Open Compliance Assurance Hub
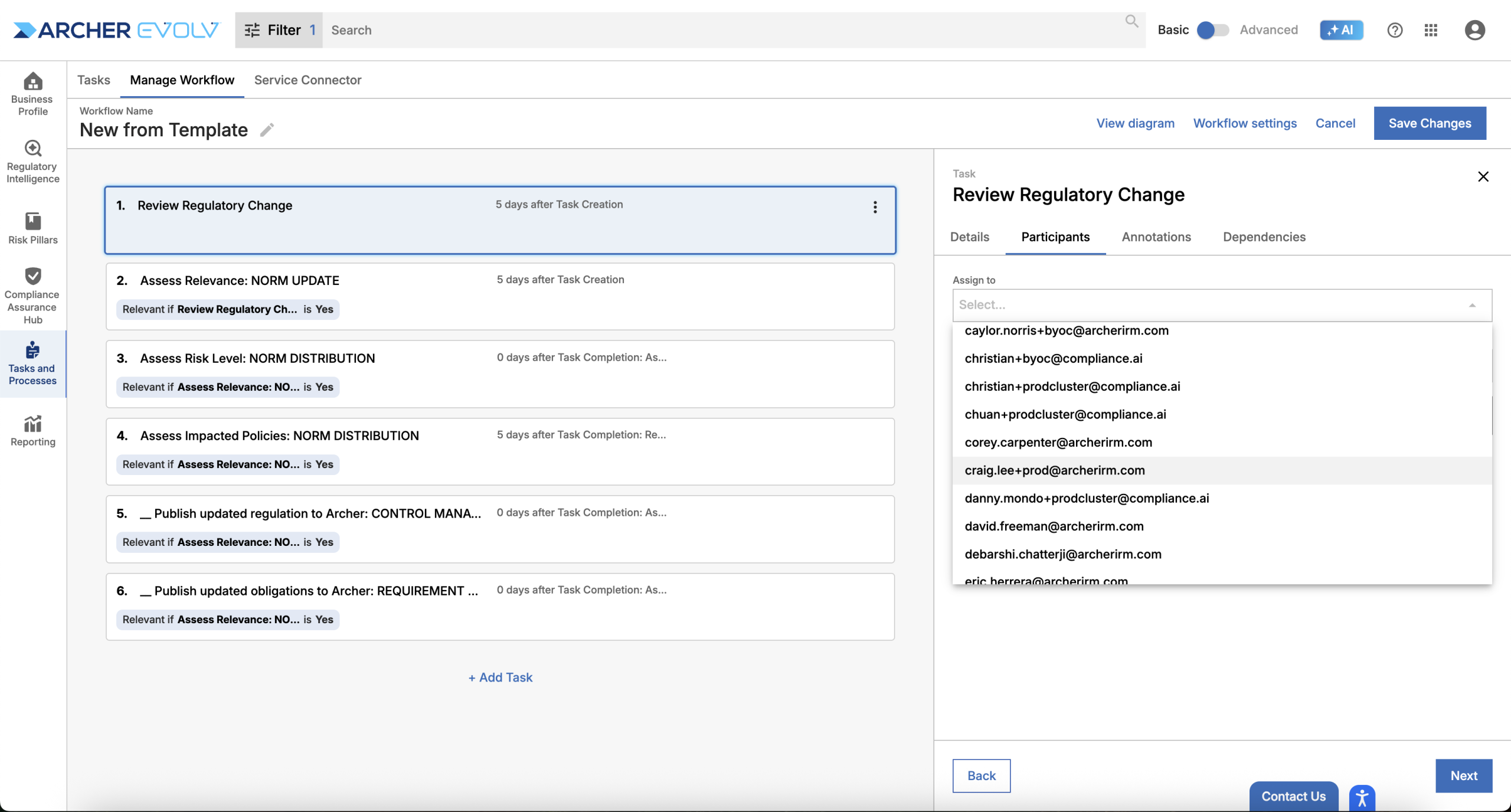Viewport: 1511px width, 812px height. coord(32,296)
